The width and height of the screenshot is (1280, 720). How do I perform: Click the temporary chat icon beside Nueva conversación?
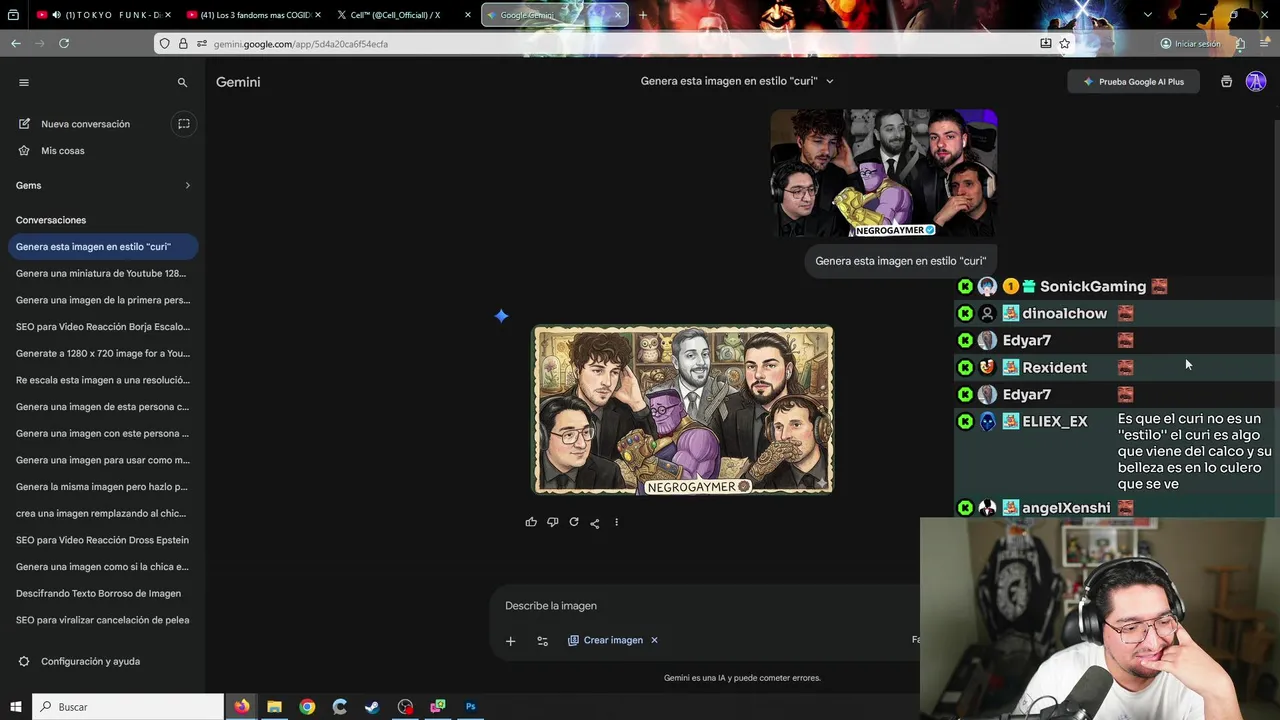(x=184, y=124)
